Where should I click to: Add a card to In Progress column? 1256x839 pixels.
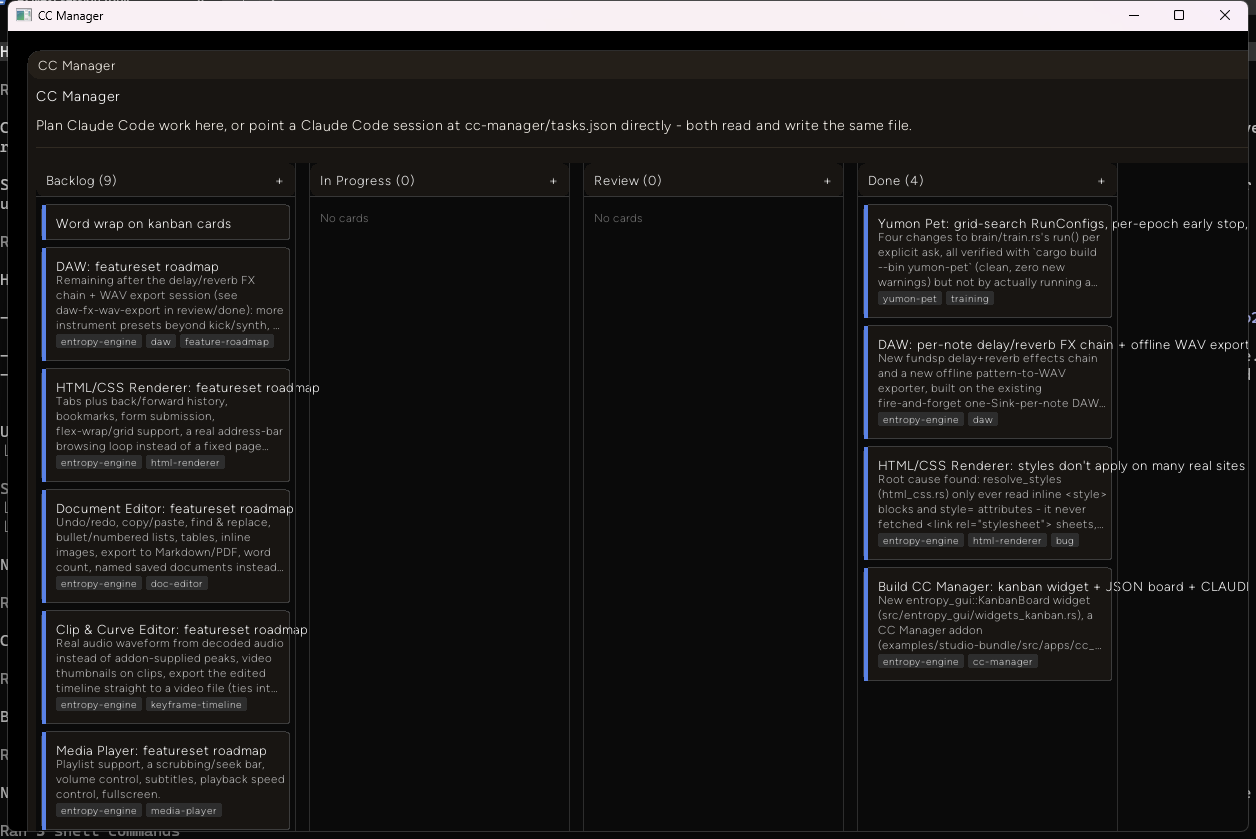pyautogui.click(x=553, y=181)
